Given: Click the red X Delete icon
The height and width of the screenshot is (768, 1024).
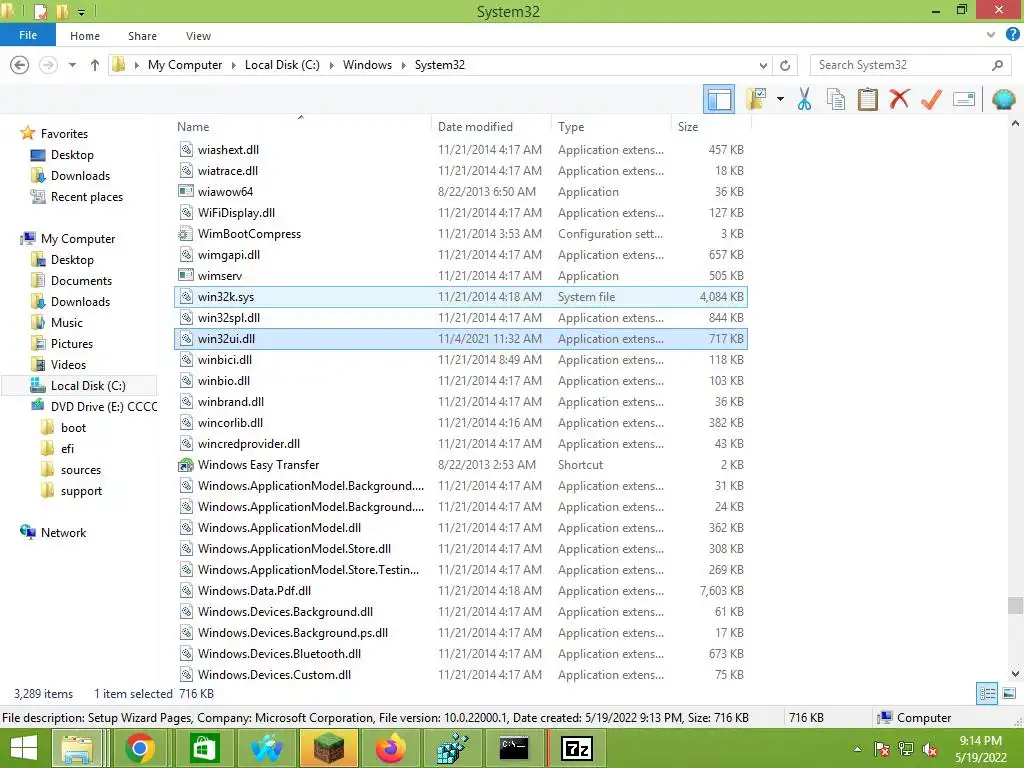Looking at the screenshot, I should (899, 100).
